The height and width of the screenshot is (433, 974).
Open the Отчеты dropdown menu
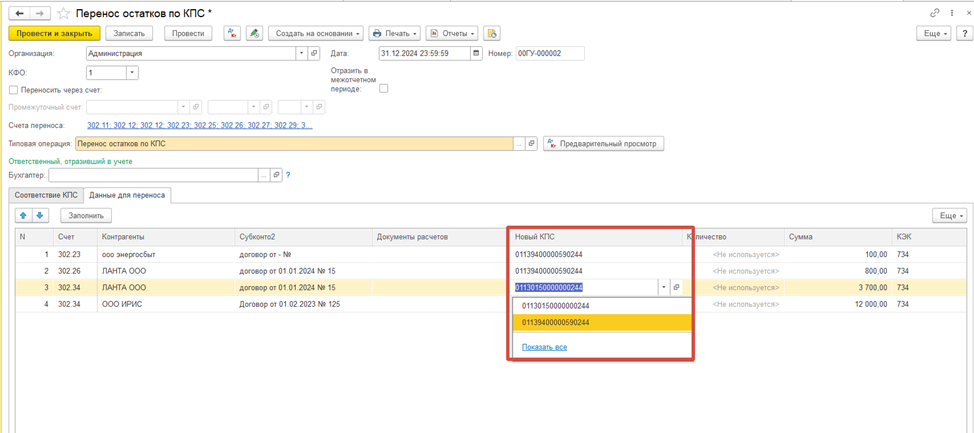(x=453, y=34)
